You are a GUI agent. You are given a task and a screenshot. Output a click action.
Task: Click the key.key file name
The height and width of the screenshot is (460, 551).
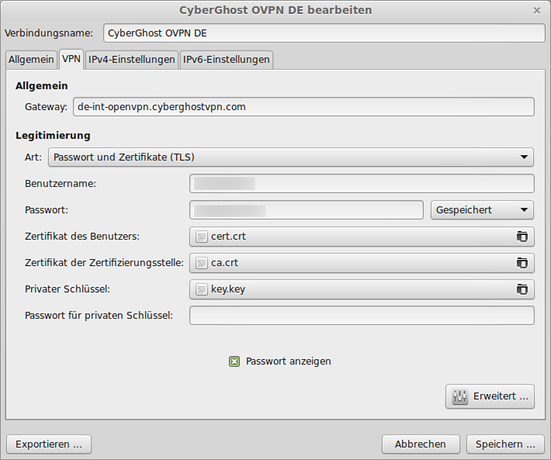(228, 290)
